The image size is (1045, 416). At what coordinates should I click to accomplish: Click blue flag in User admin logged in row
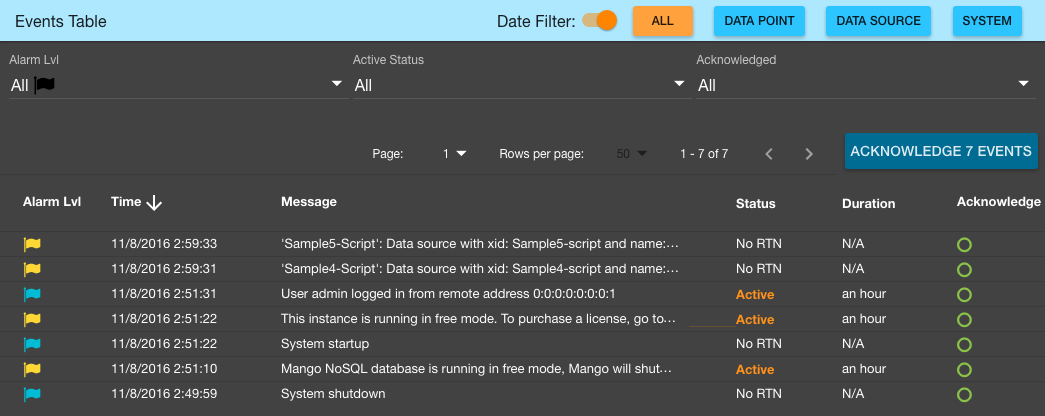pos(32,294)
